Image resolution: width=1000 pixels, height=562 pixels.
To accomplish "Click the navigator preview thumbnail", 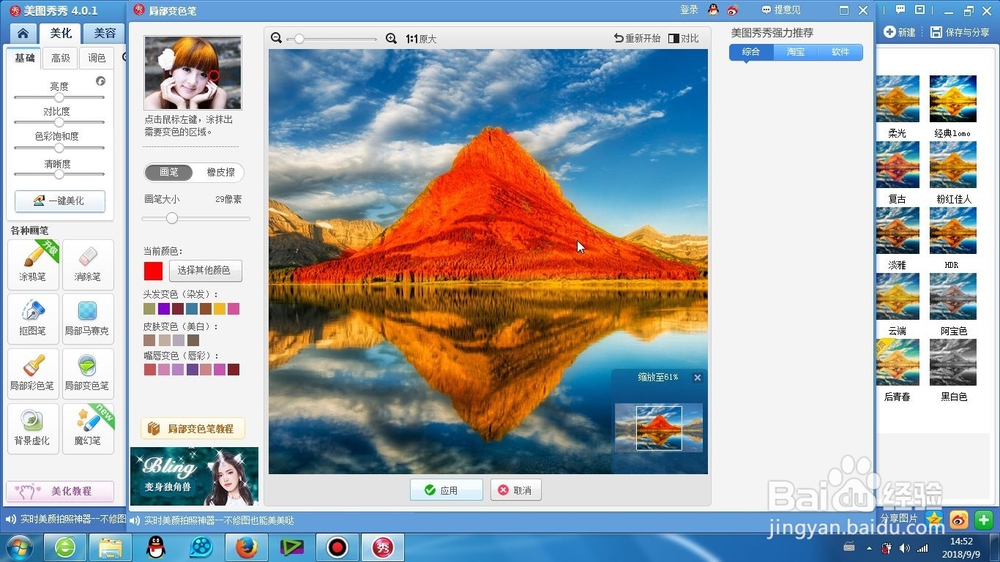I will [x=659, y=428].
